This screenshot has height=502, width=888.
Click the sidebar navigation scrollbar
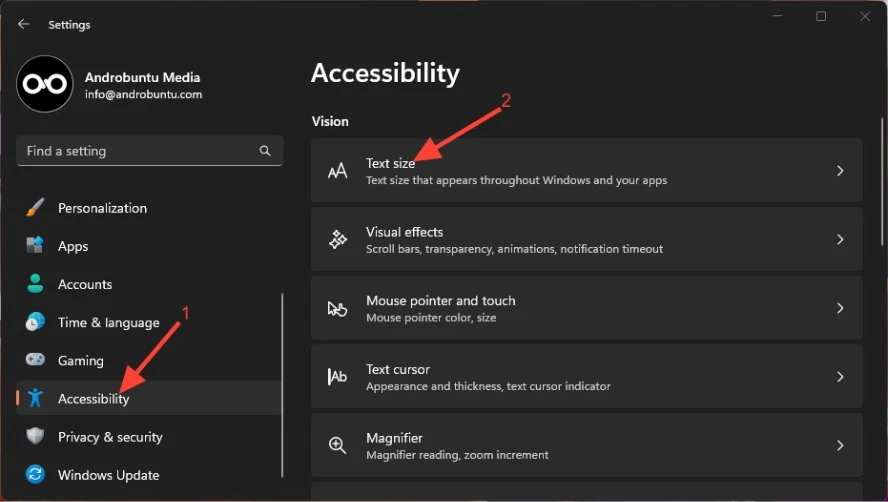click(282, 385)
